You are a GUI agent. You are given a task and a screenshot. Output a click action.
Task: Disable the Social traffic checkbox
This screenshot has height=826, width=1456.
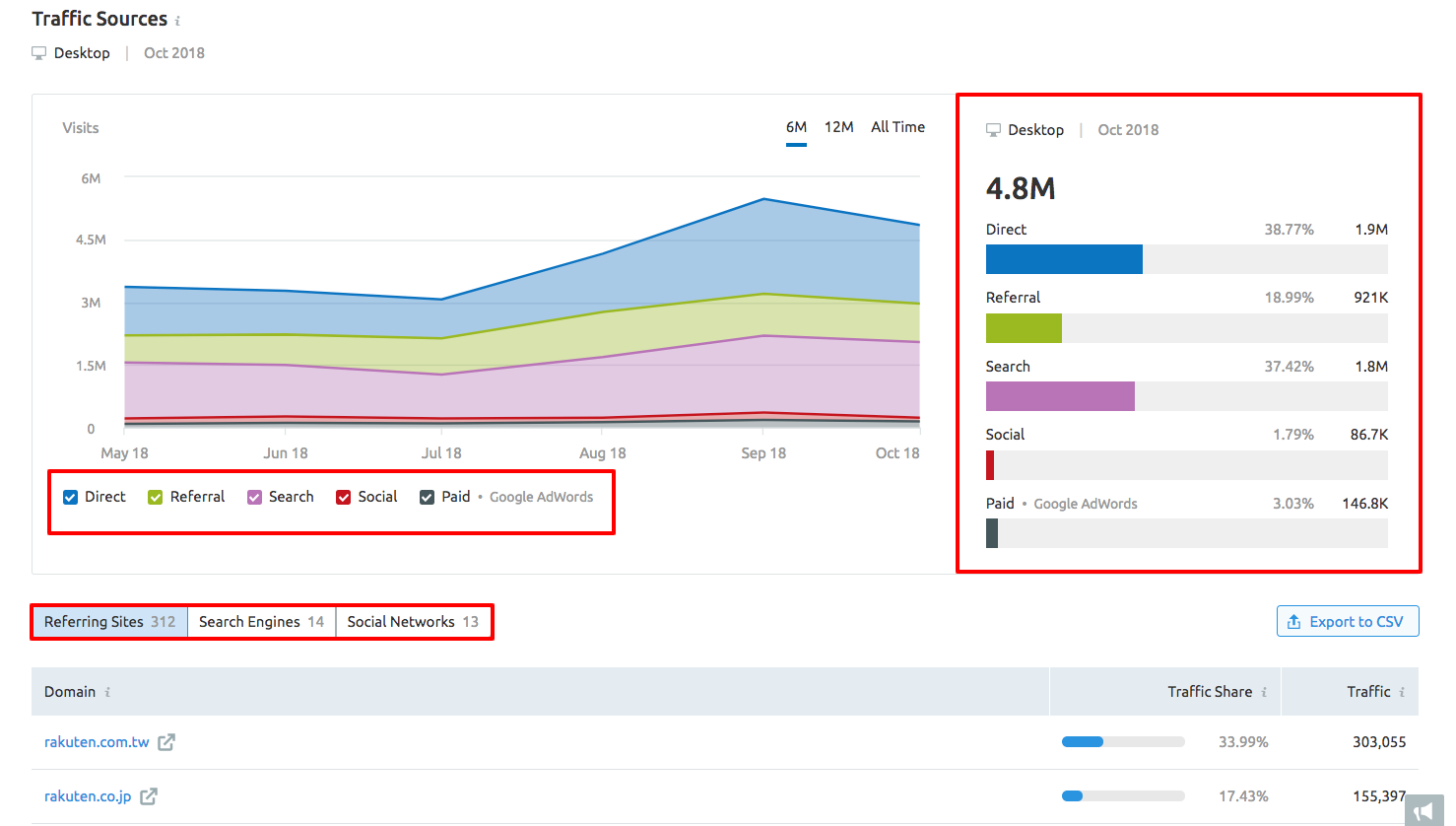[344, 497]
